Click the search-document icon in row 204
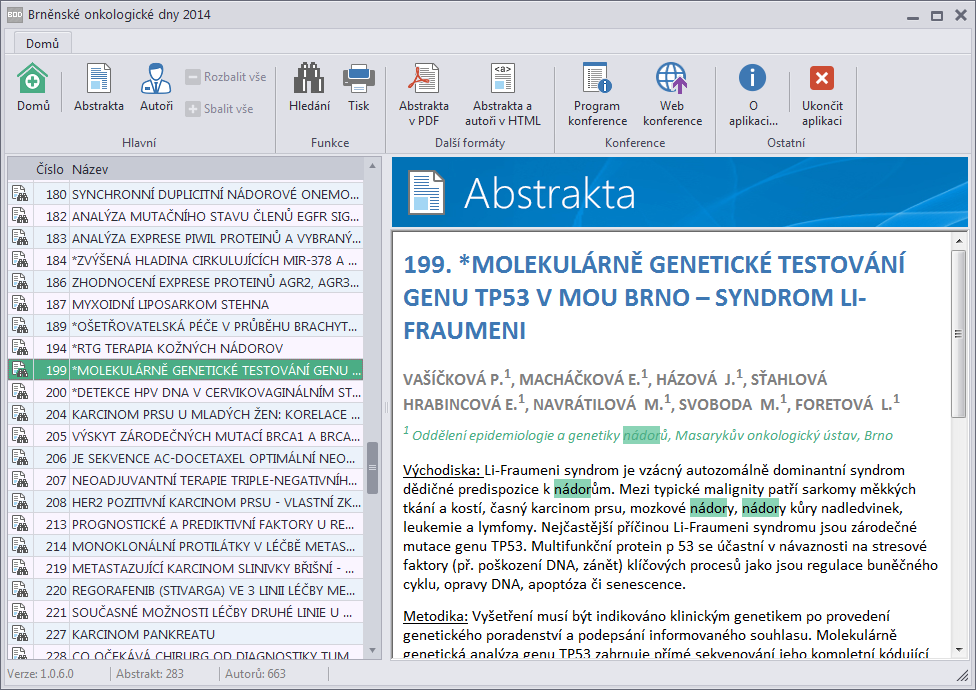The height and width of the screenshot is (690, 976). point(20,414)
